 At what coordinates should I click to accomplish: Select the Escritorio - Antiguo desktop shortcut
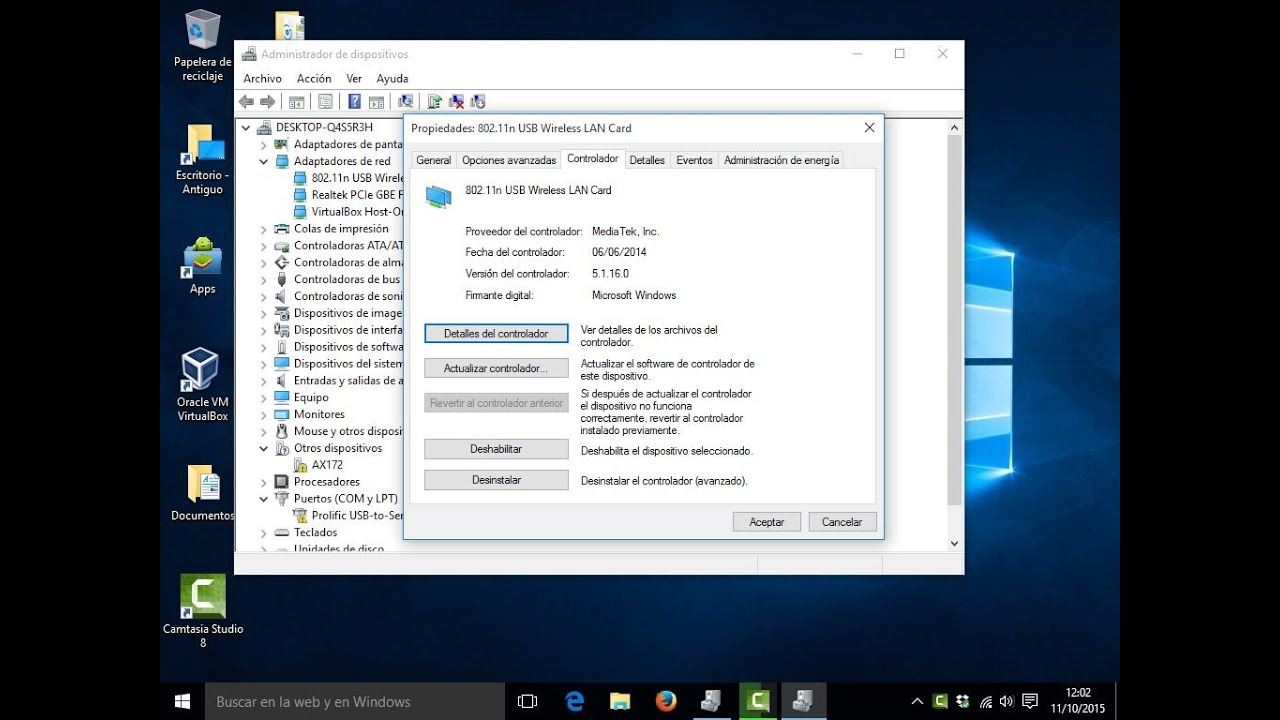(202, 160)
